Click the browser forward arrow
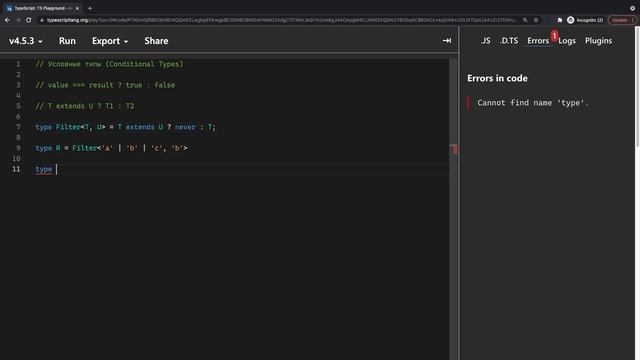 pyautogui.click(x=18, y=20)
